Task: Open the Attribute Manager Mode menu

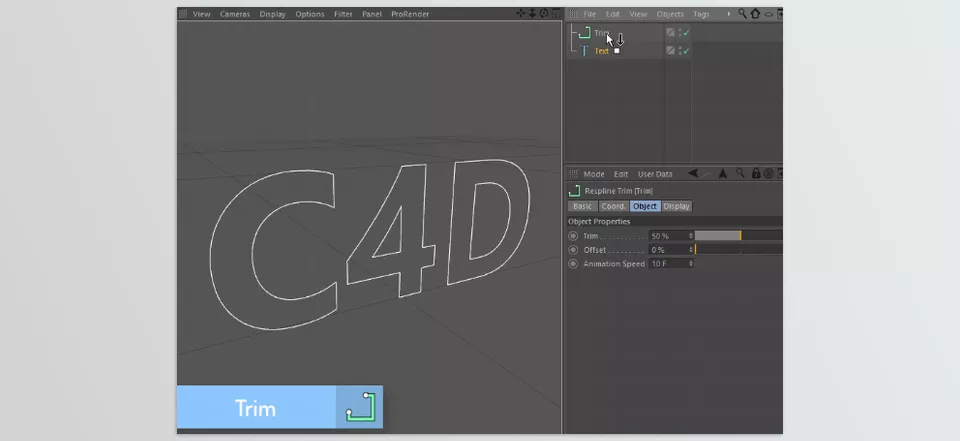Action: point(594,174)
